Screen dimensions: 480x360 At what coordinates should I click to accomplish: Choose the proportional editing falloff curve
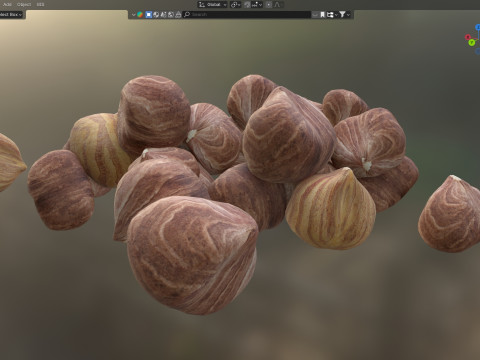[277, 5]
